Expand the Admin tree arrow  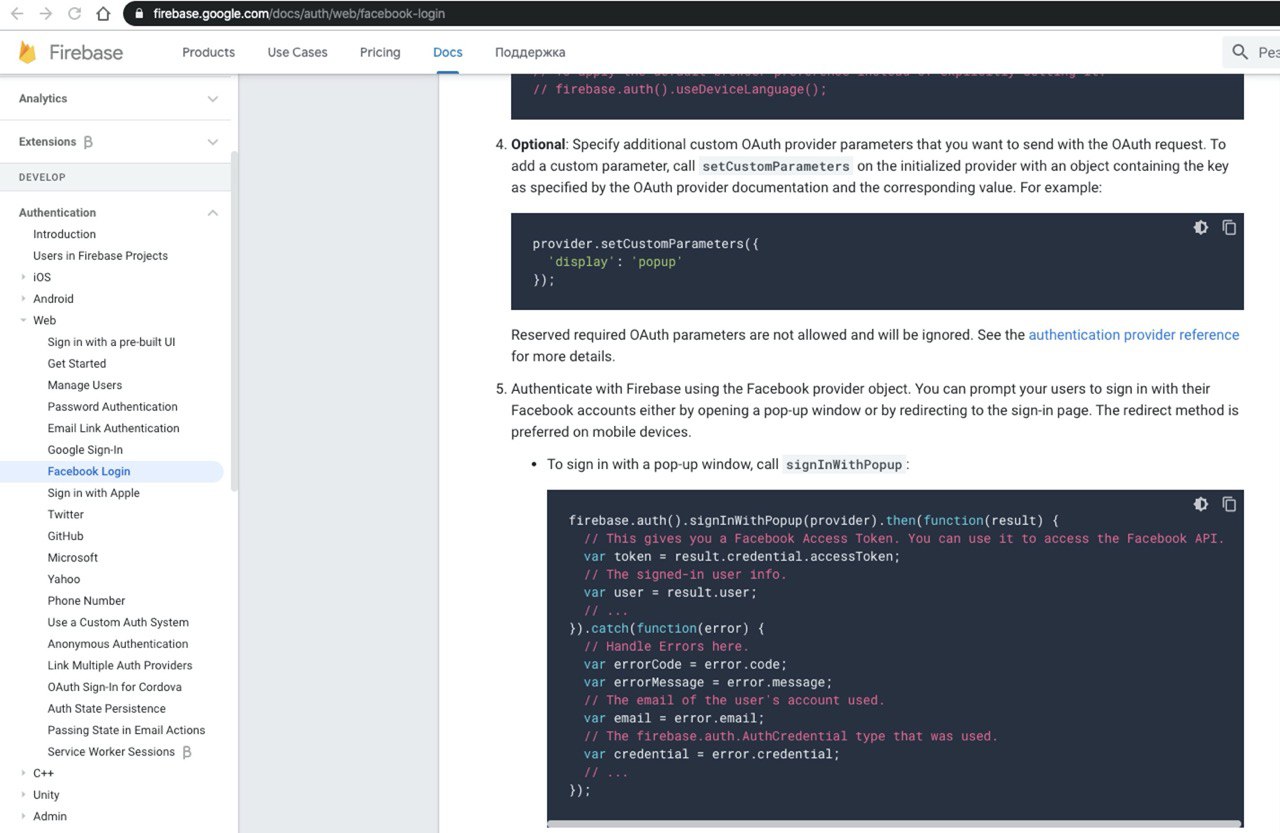24,816
